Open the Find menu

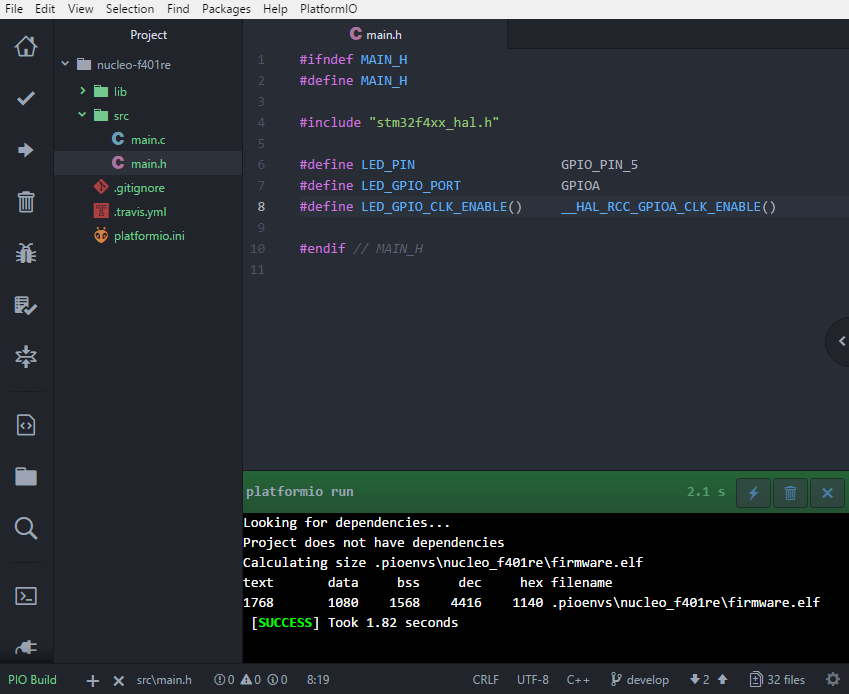pyautogui.click(x=178, y=9)
